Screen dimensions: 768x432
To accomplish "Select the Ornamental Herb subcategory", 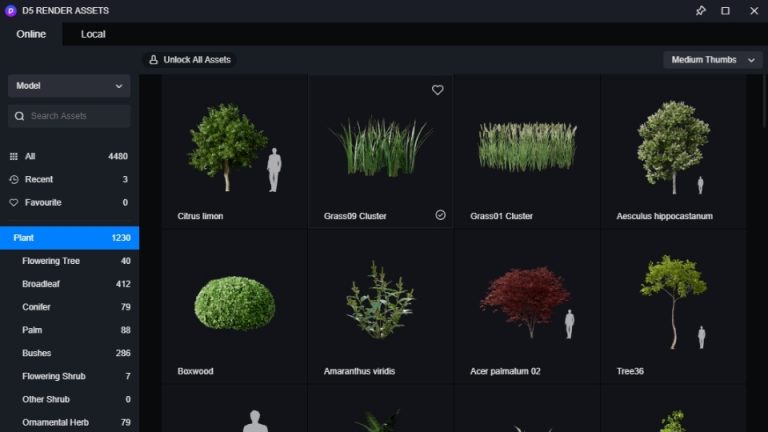I will [69, 422].
